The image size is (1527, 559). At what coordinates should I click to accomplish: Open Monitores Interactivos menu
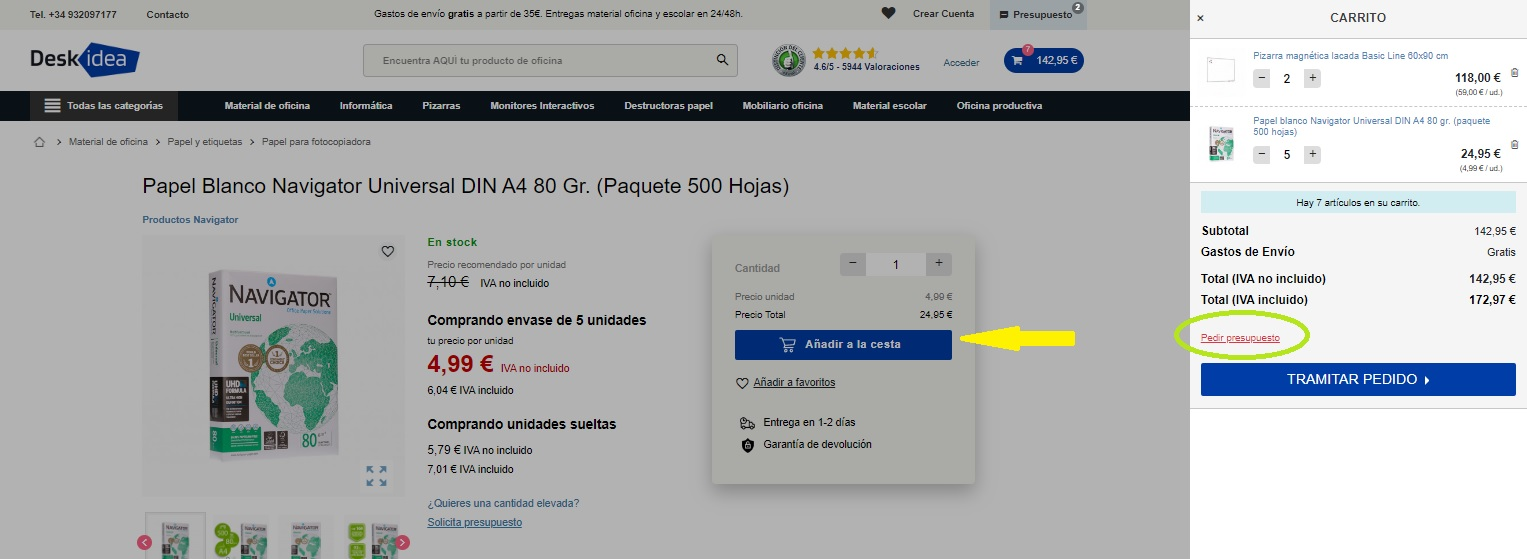pyautogui.click(x=542, y=106)
